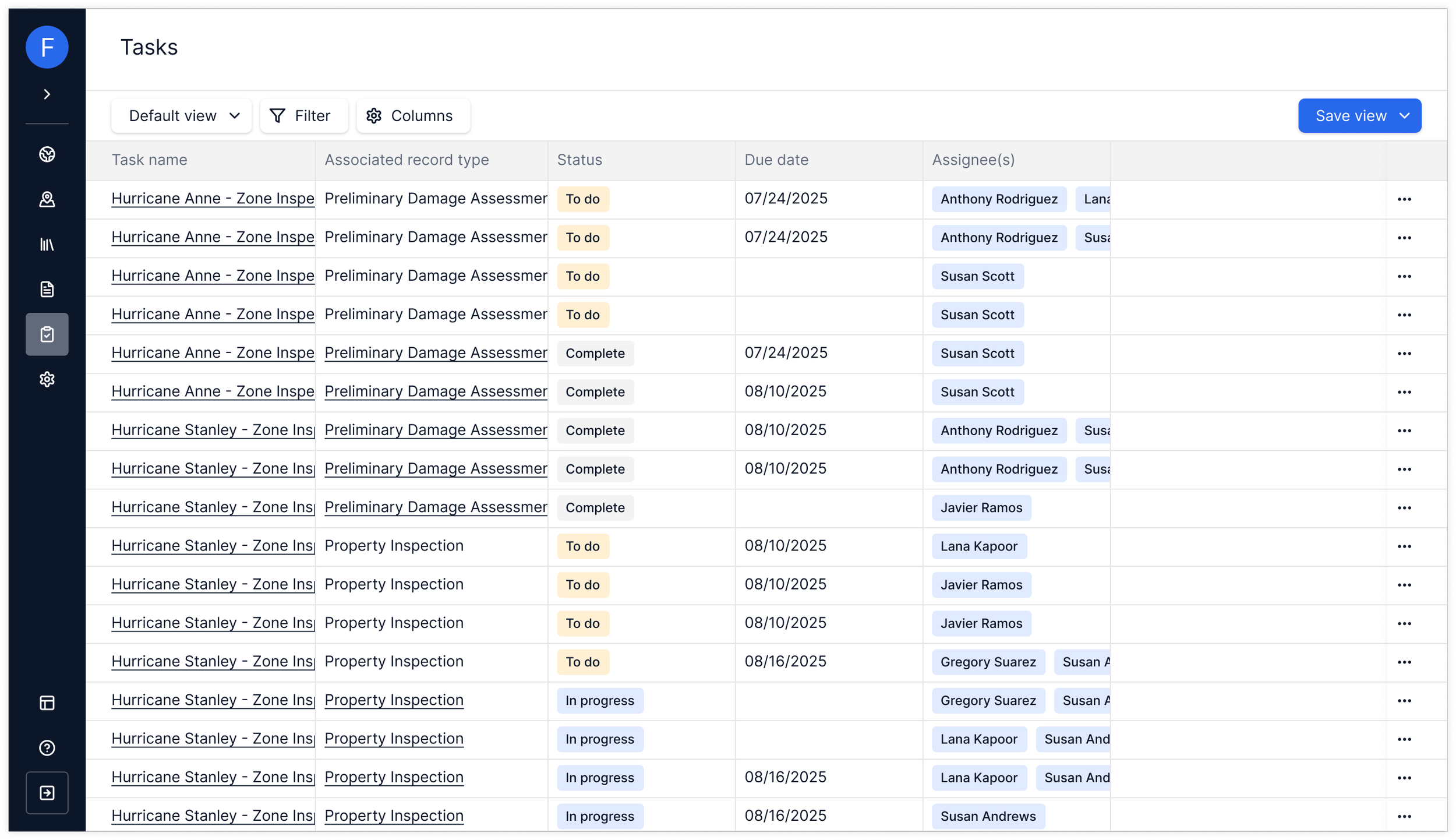
Task: Click the Due date column header
Action: click(776, 160)
